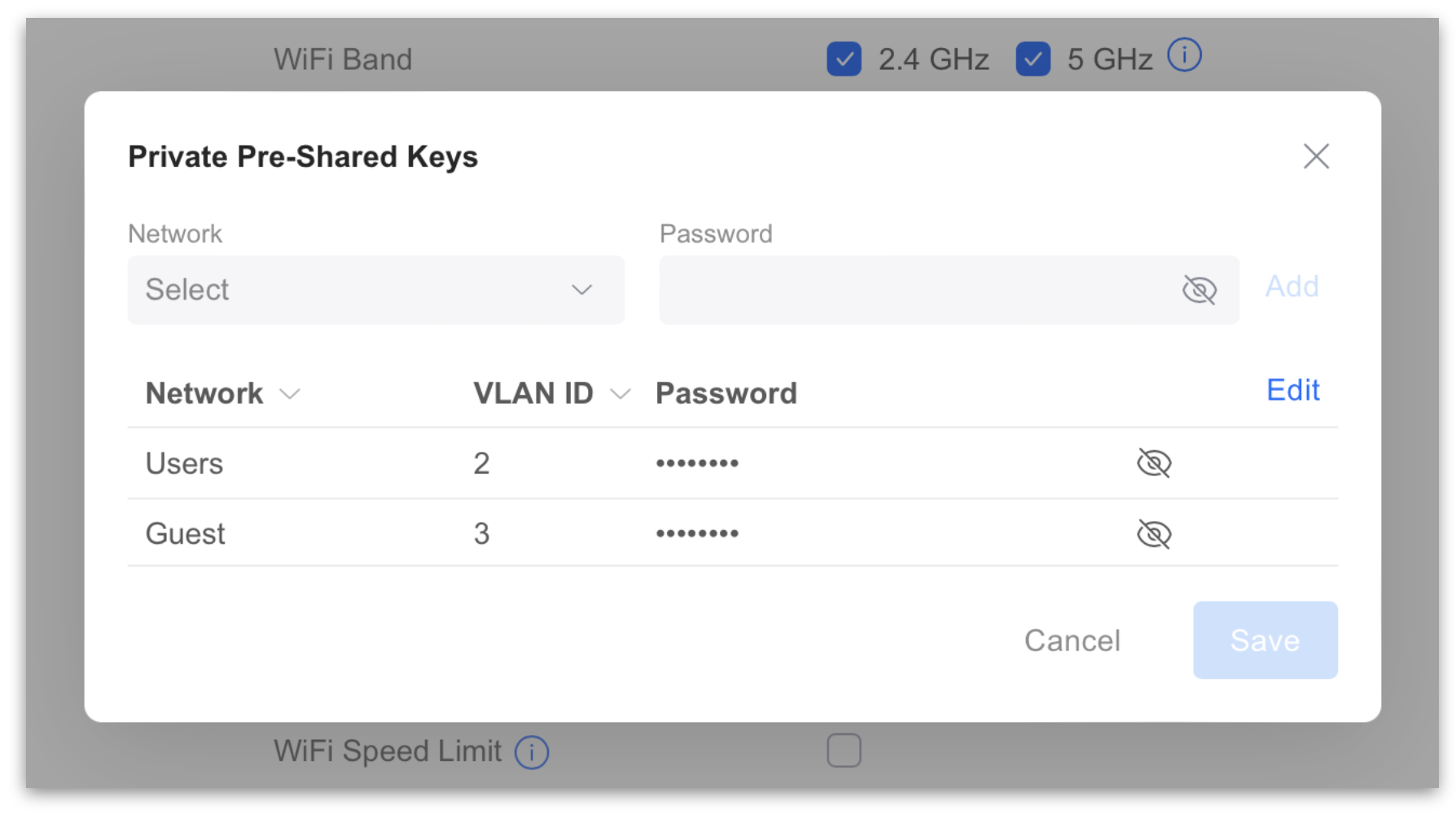The width and height of the screenshot is (1456, 814).
Task: Enable WiFi Speed Limit
Action: pyautogui.click(x=844, y=750)
